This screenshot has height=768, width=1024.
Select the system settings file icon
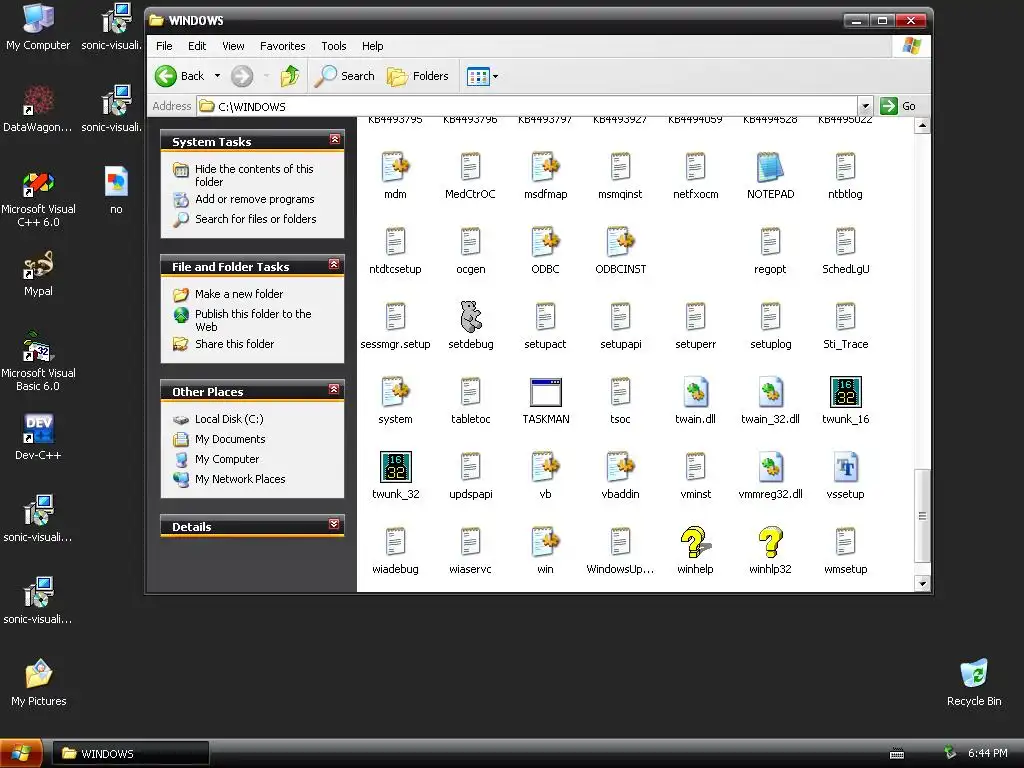click(395, 392)
